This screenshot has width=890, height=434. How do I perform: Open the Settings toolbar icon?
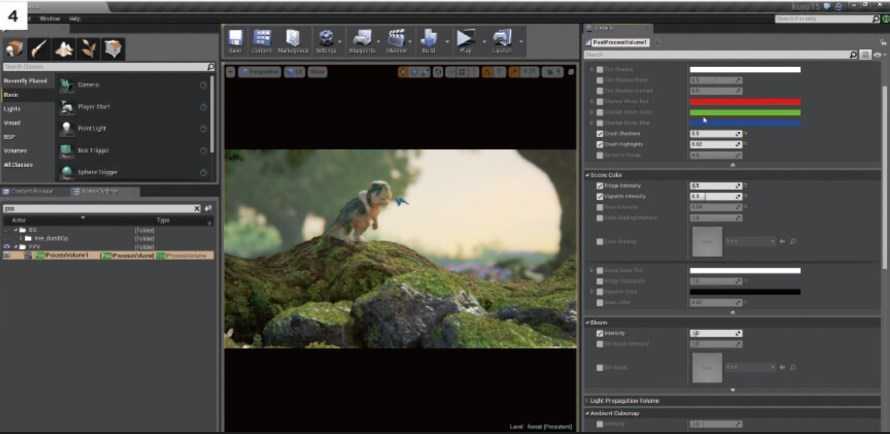326,40
